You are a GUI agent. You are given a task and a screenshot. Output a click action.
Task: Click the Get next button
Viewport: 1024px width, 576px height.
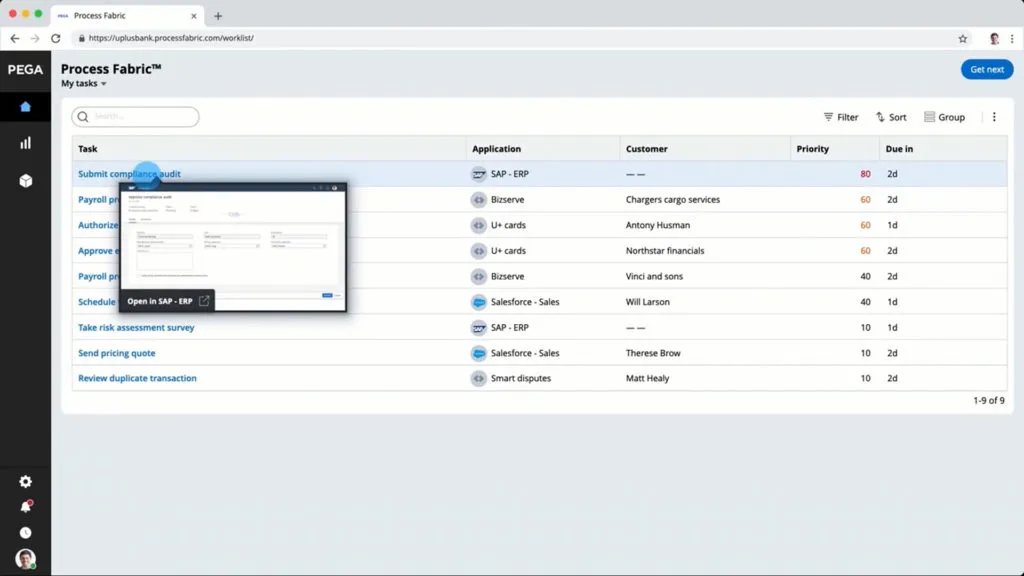coord(987,69)
